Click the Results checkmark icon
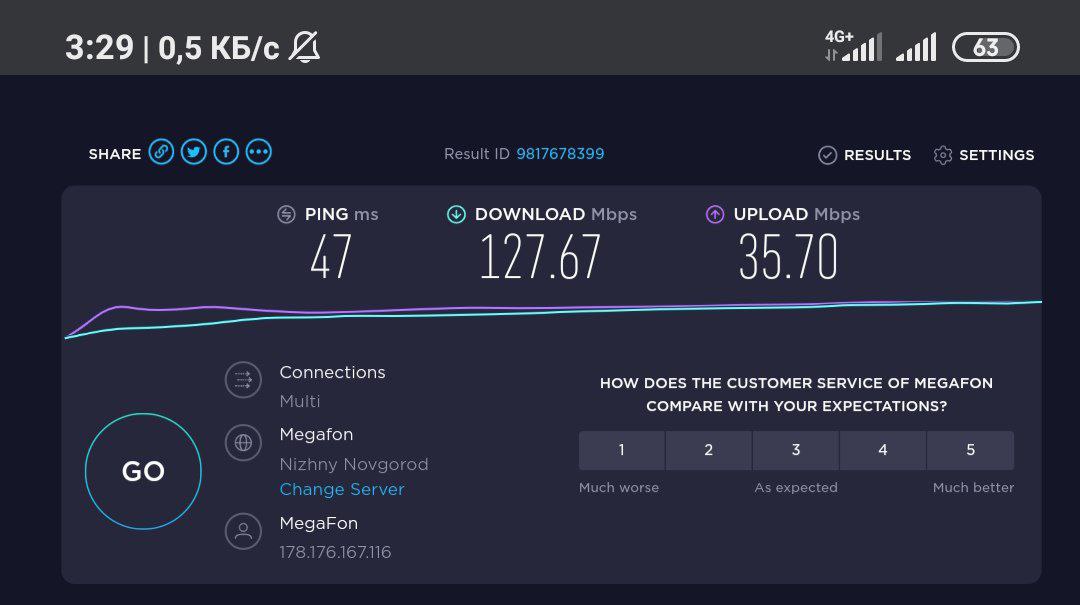Screen dimensions: 1080x605 pos(827,155)
